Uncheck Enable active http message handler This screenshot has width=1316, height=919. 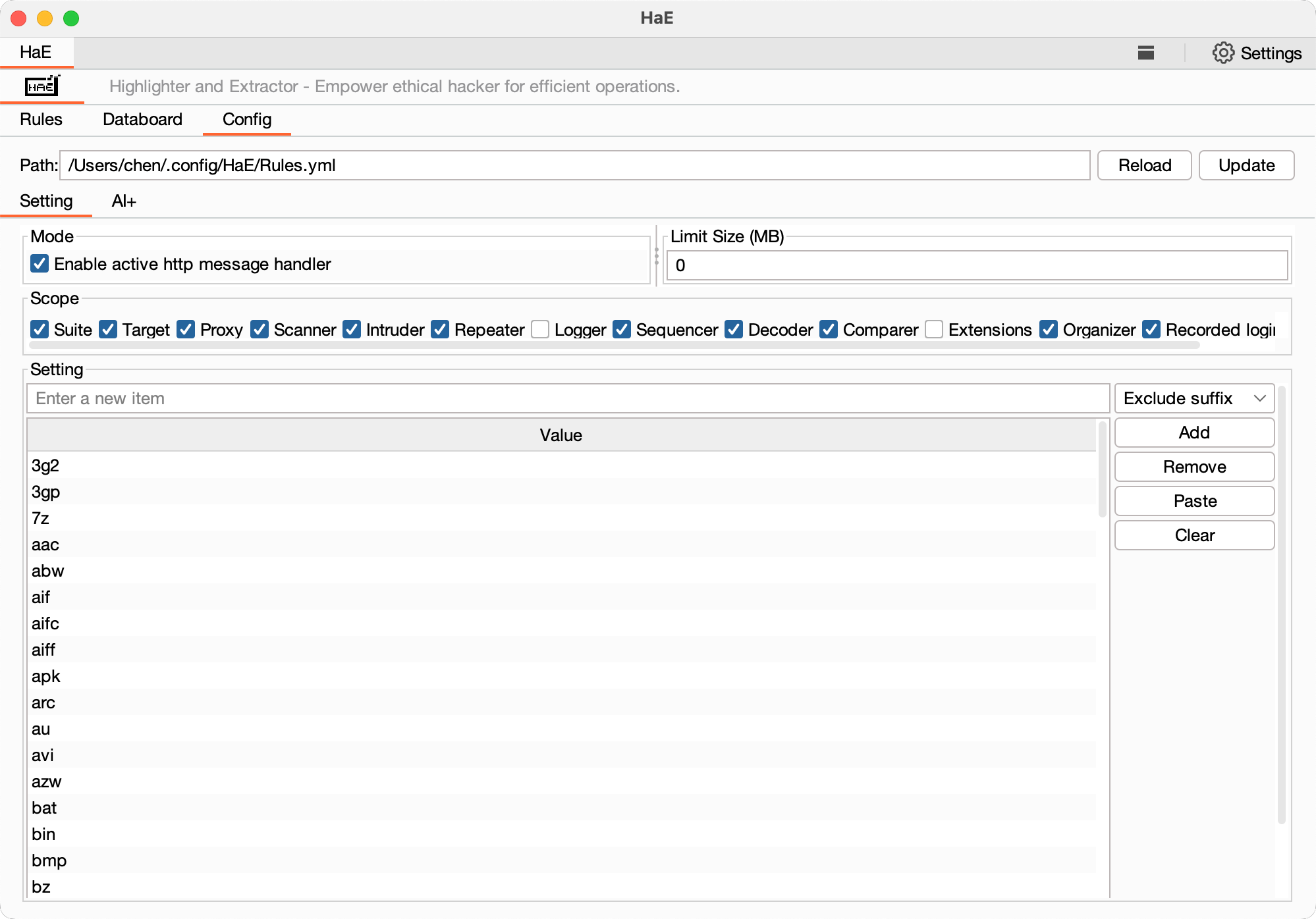[x=40, y=264]
